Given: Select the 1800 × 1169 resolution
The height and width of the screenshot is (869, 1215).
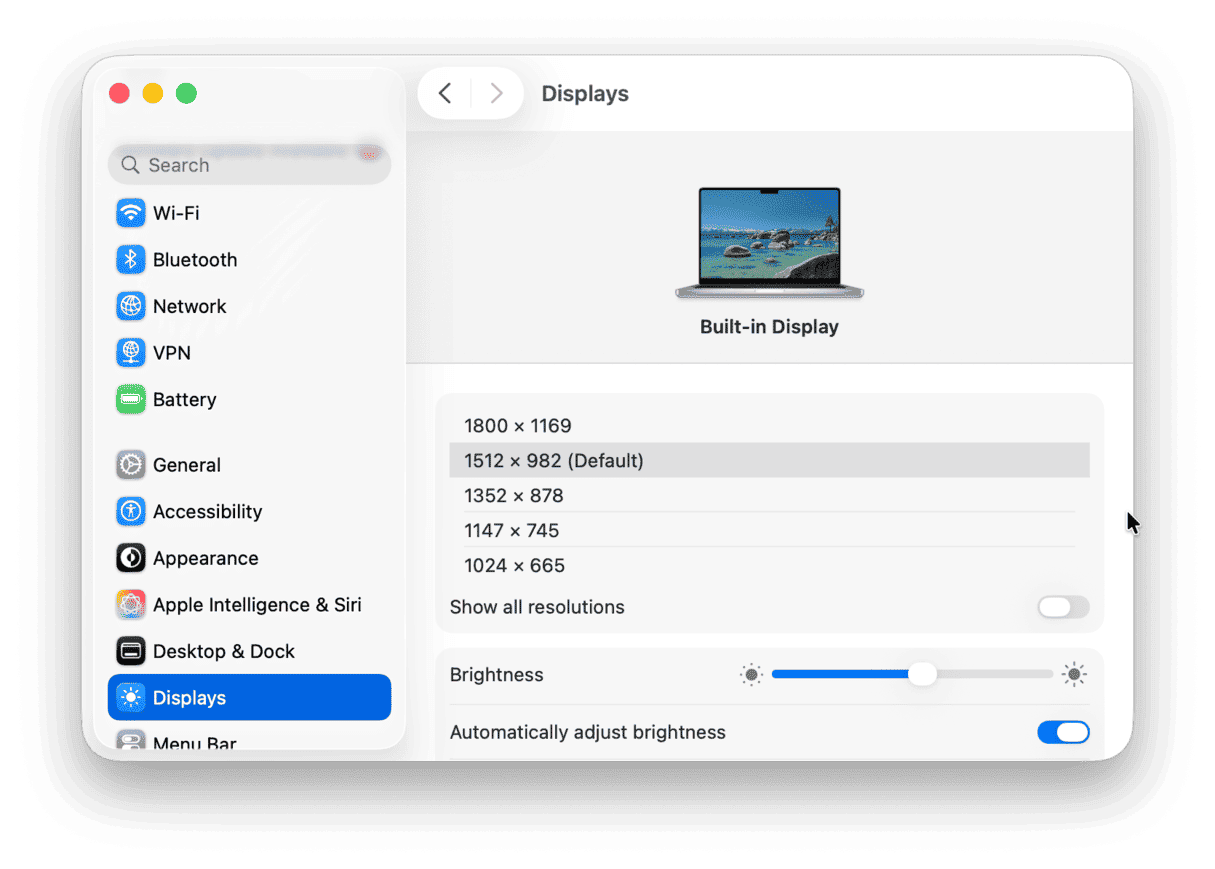Looking at the screenshot, I should coord(518,425).
